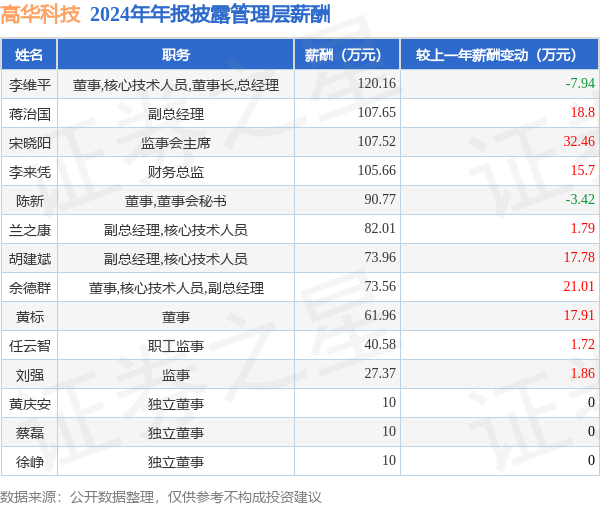The width and height of the screenshot is (600, 506).
Task: Click the 董事,董事会秘书 position cell
Action: tap(176, 201)
